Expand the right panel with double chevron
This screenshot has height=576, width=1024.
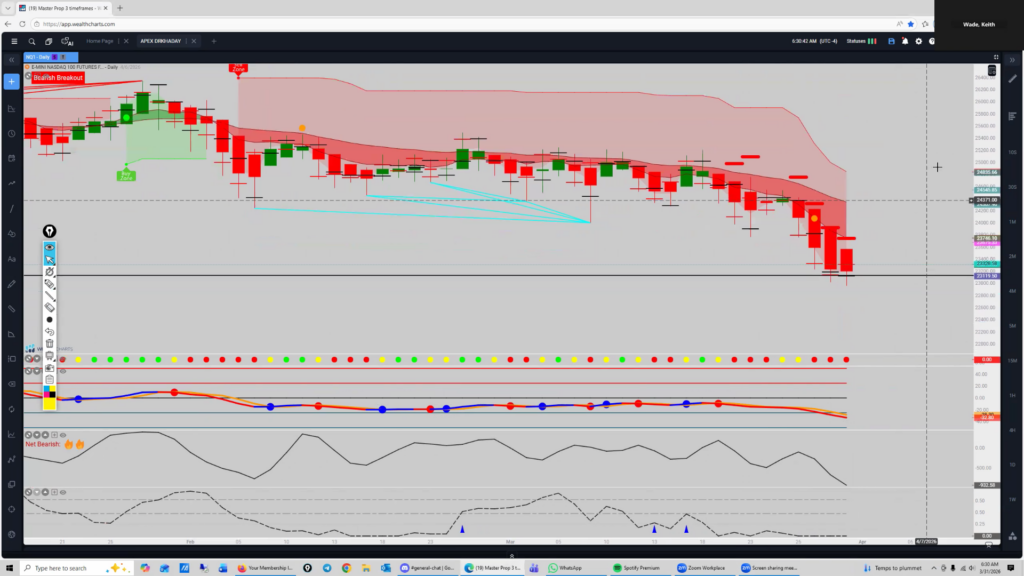[x=1012, y=60]
